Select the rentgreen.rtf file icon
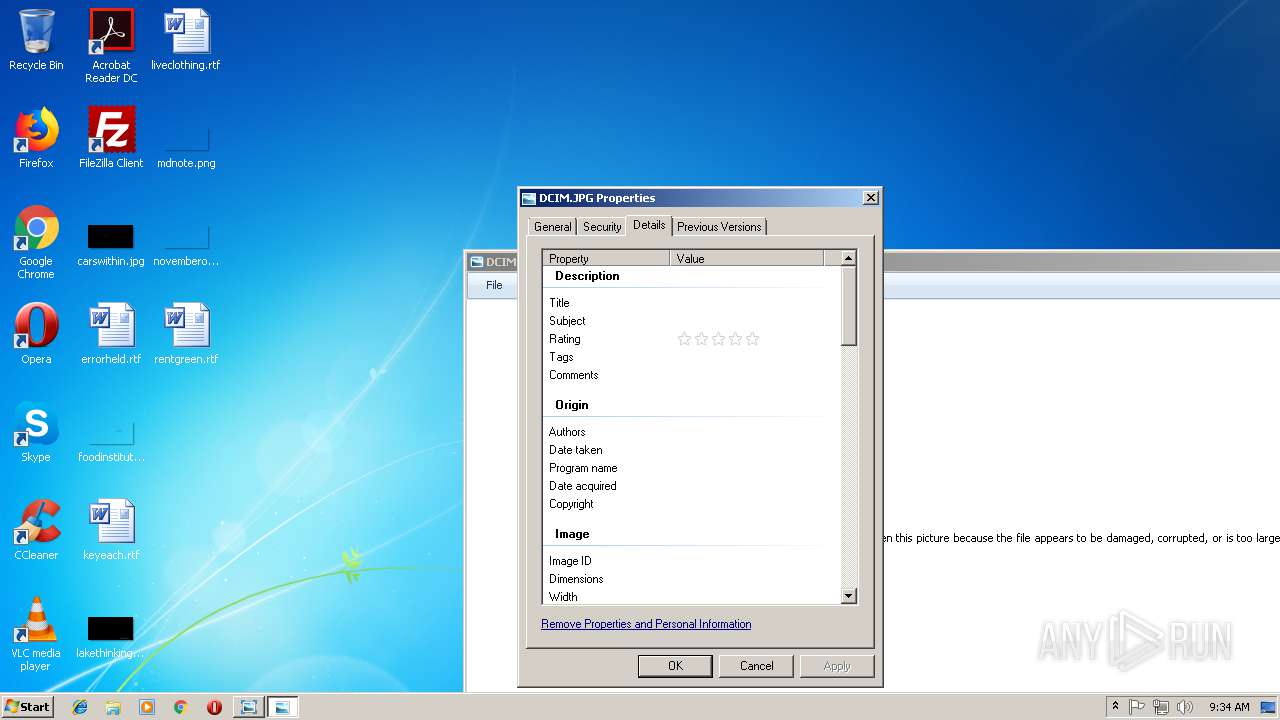1280x720 pixels. (186, 334)
